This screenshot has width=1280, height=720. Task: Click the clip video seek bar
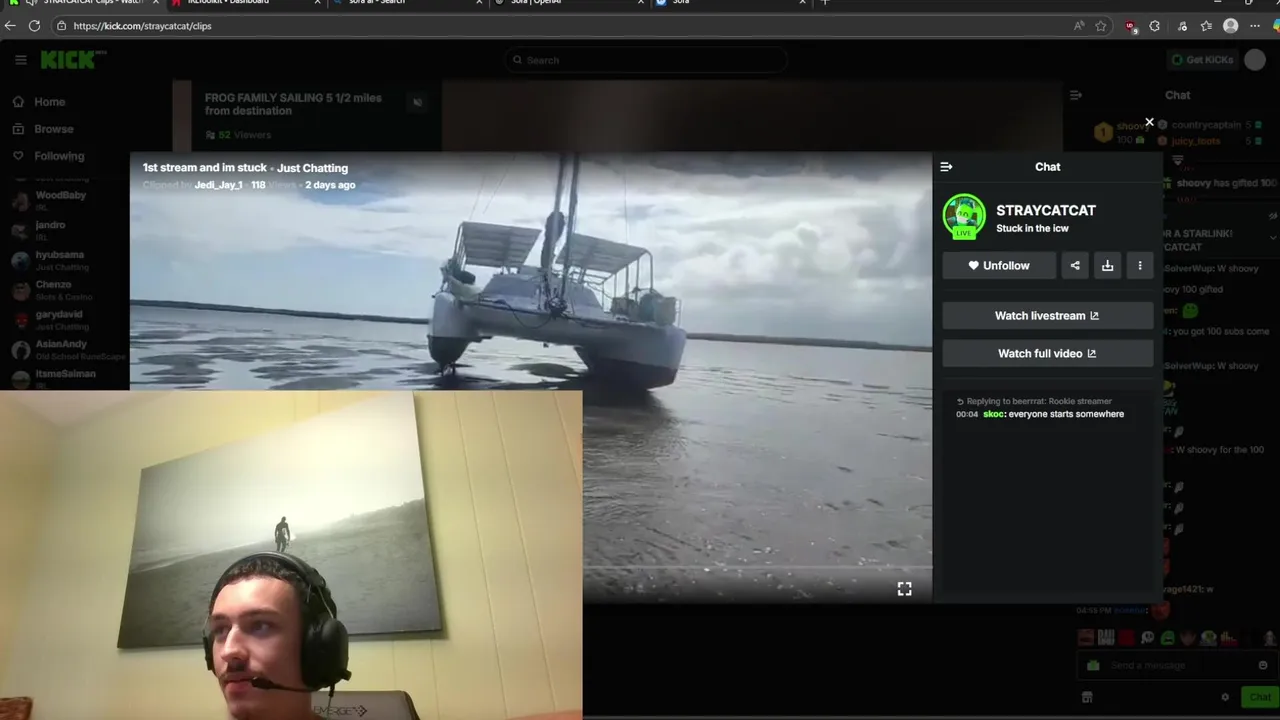tap(757, 568)
